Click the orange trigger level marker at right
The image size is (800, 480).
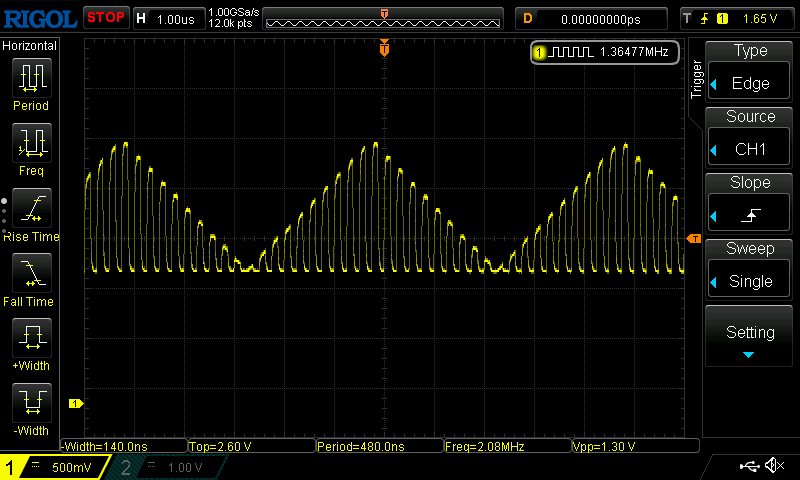coord(694,239)
